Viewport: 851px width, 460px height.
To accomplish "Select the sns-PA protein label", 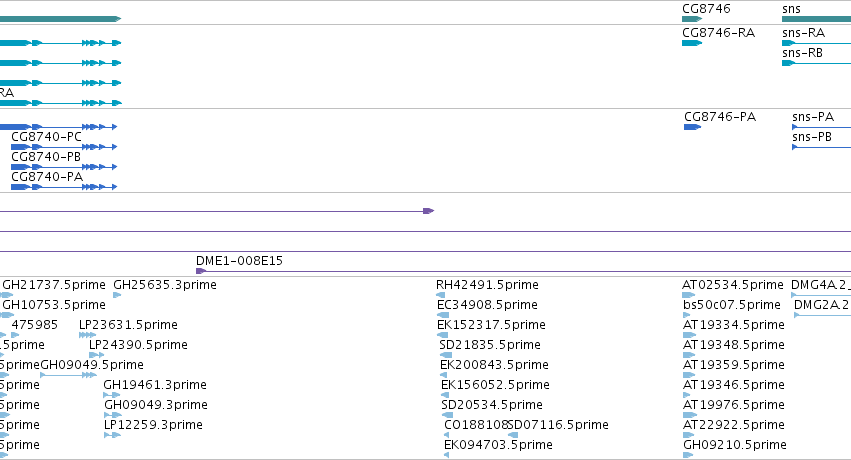I will pyautogui.click(x=813, y=117).
